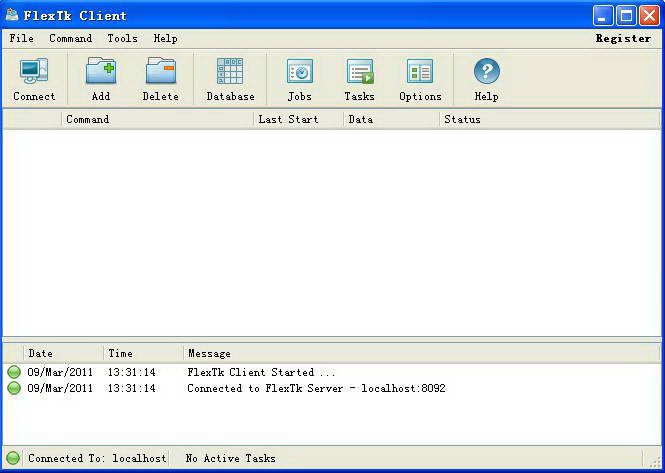Click green status icon for Client Started row
665x473 pixels.
click(14, 372)
